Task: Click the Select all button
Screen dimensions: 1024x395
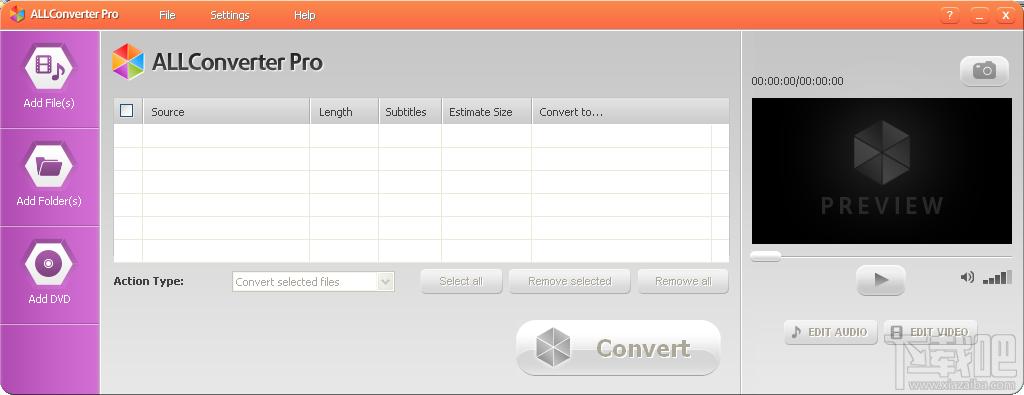Action: pyautogui.click(x=461, y=281)
